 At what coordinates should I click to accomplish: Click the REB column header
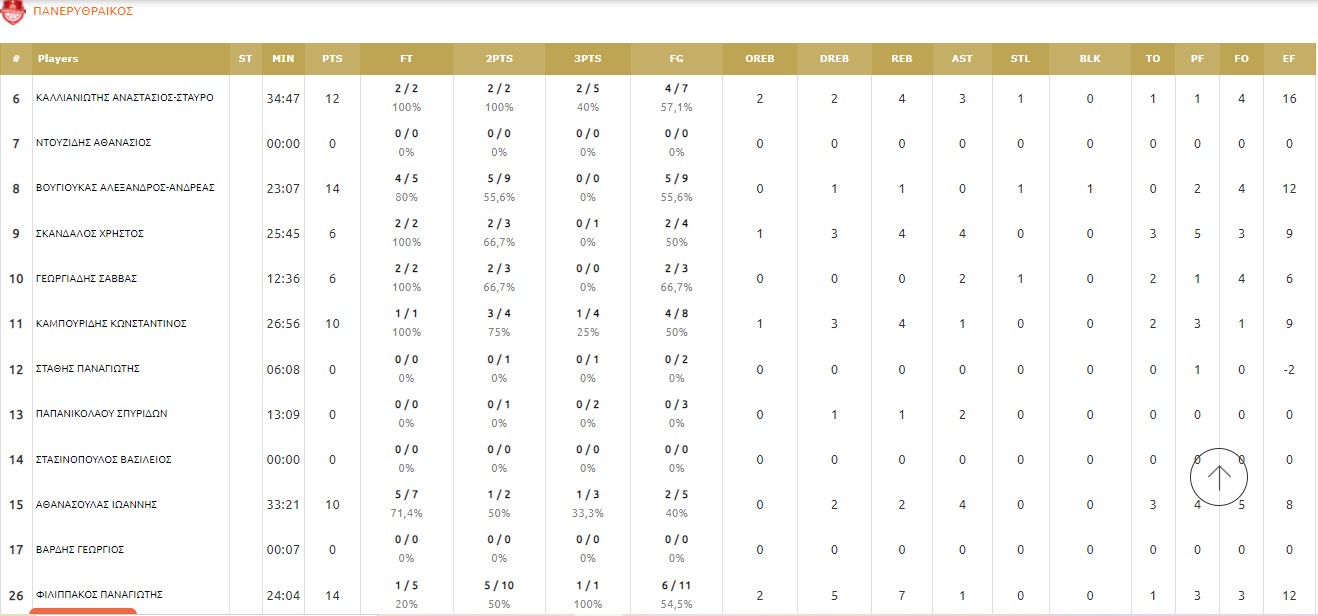(x=901, y=59)
